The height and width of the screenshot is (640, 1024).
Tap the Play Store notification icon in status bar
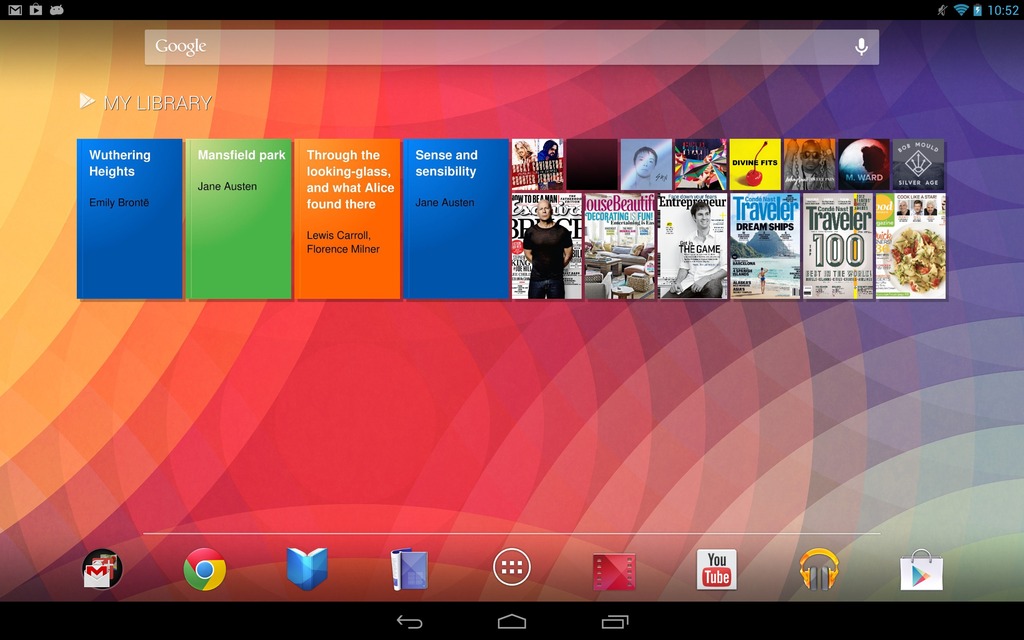(36, 10)
